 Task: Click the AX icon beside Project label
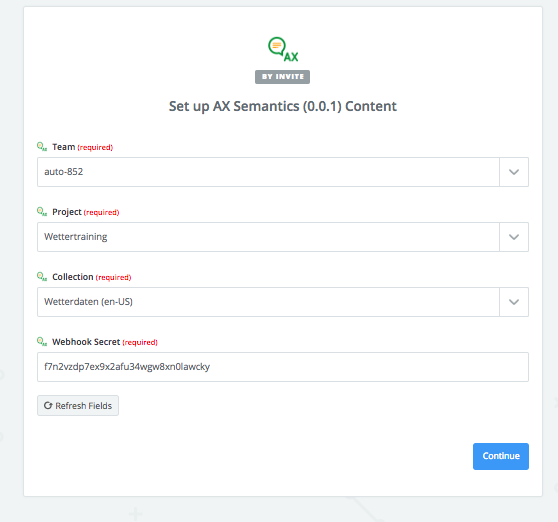[42, 212]
